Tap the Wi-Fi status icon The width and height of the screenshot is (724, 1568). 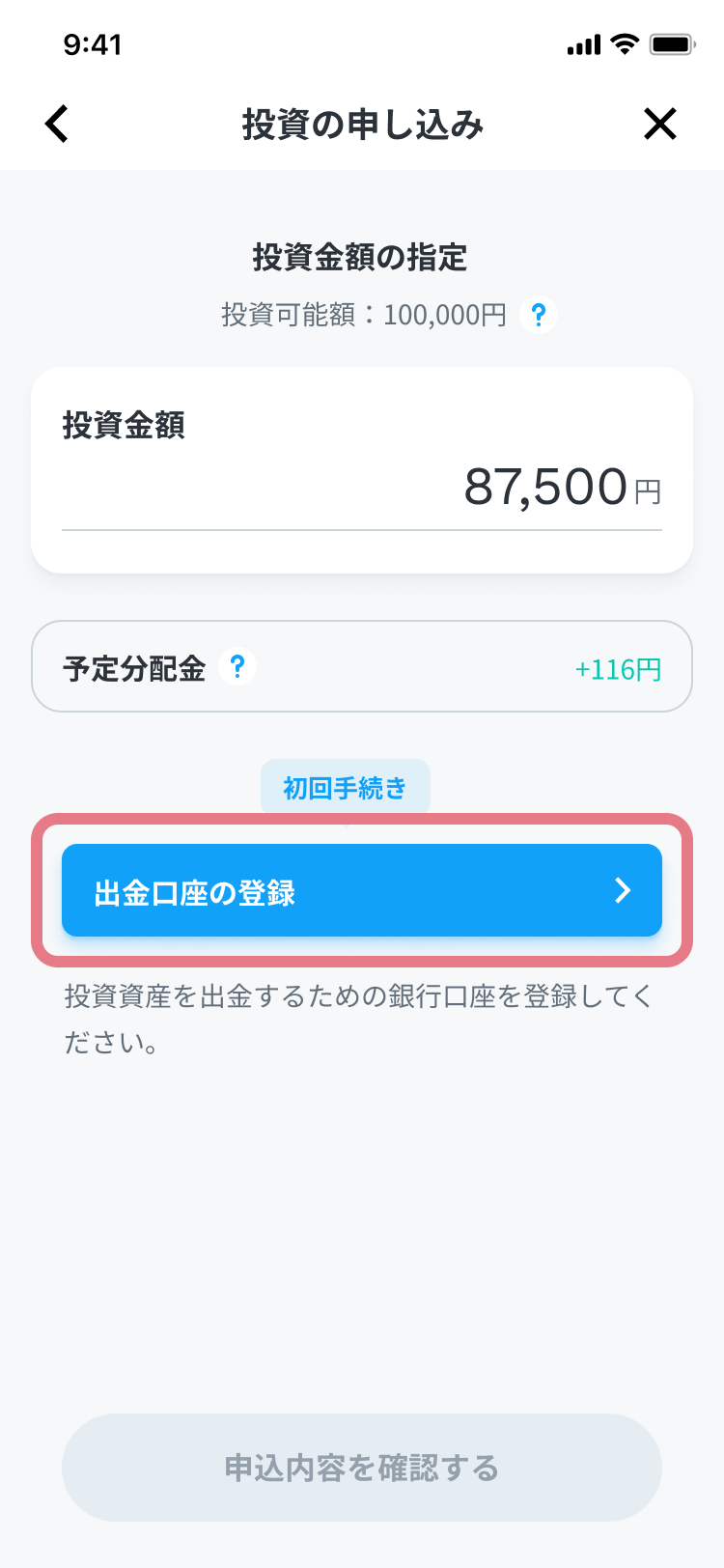626,44
